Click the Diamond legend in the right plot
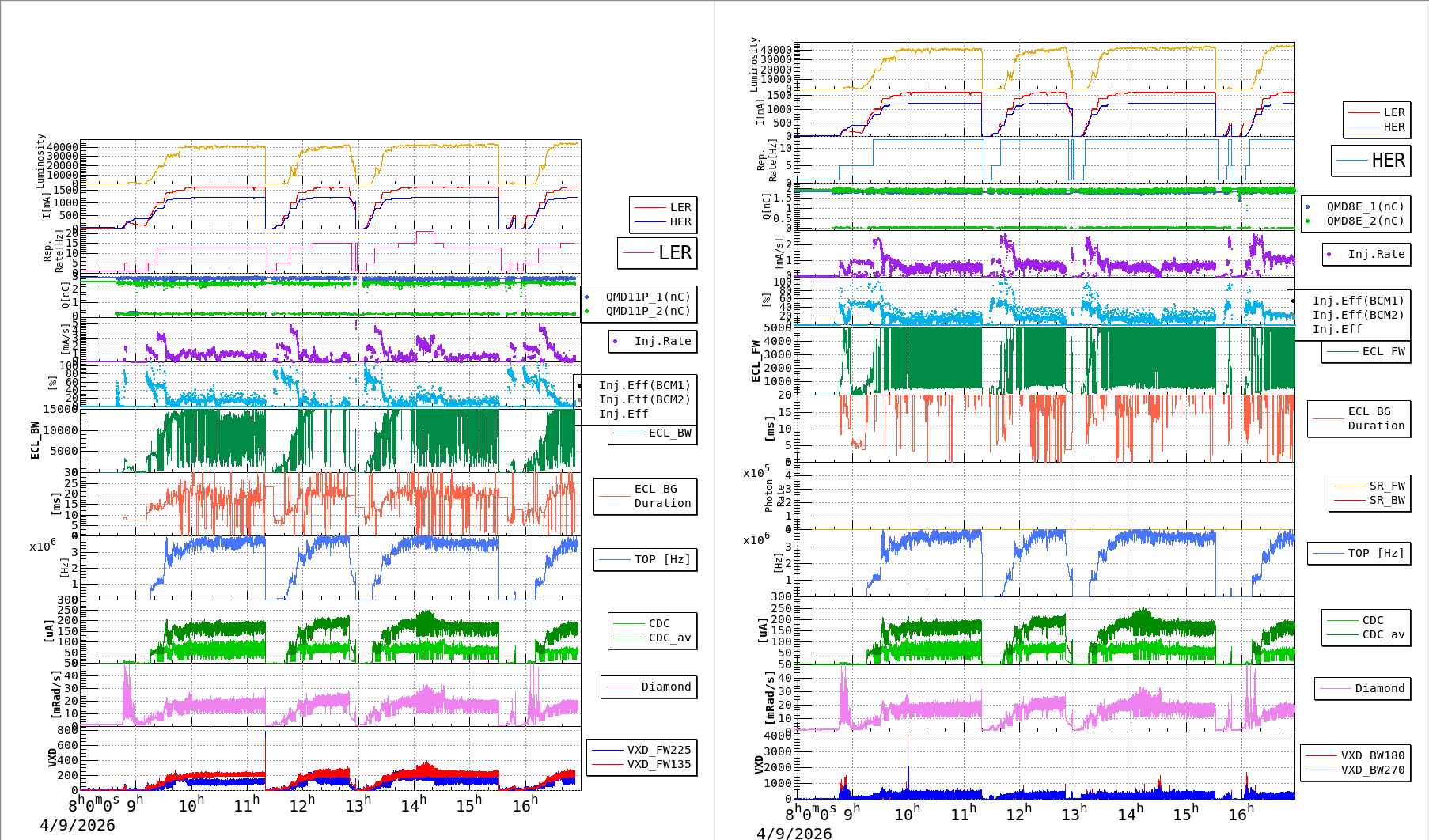This screenshot has width=1429, height=840. [x=1363, y=689]
